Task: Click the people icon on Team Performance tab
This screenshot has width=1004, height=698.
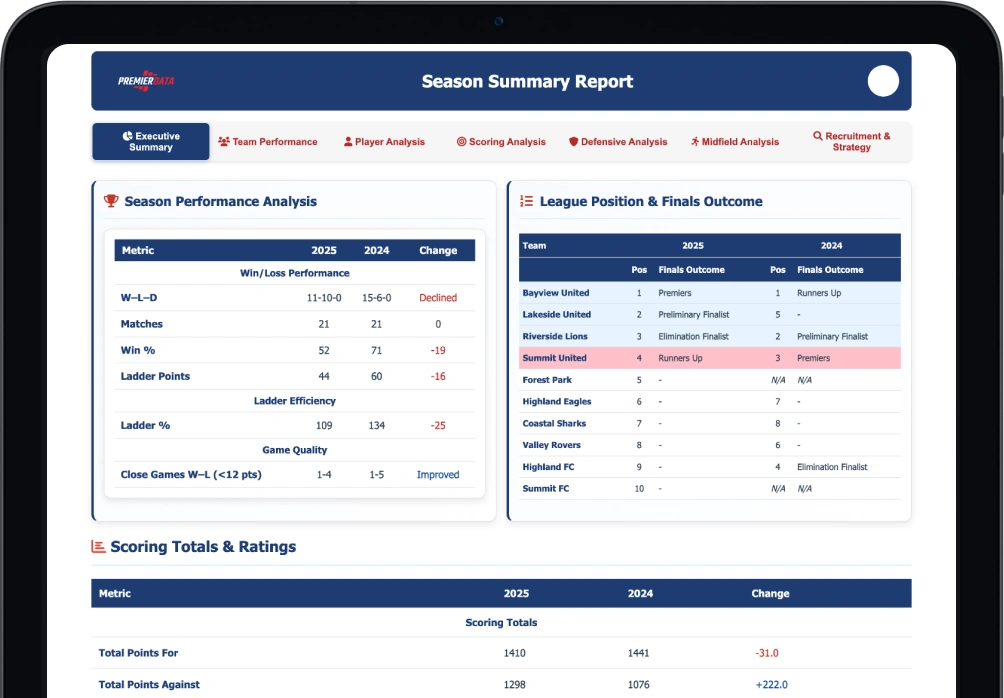Action: pyautogui.click(x=223, y=142)
